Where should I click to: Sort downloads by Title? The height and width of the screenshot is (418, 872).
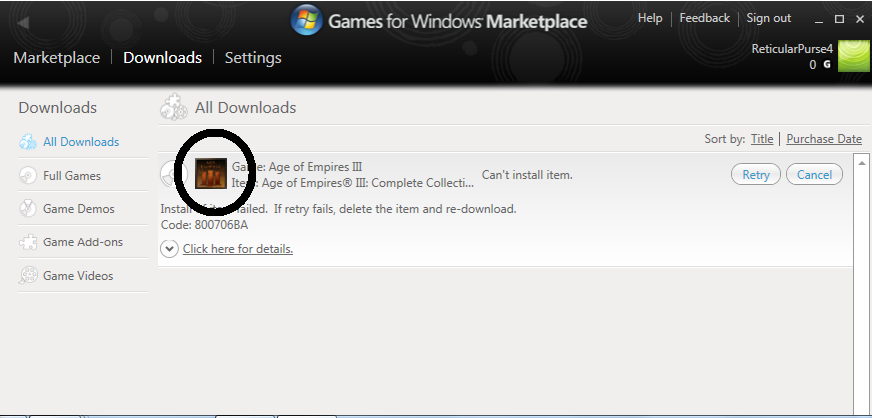point(762,139)
